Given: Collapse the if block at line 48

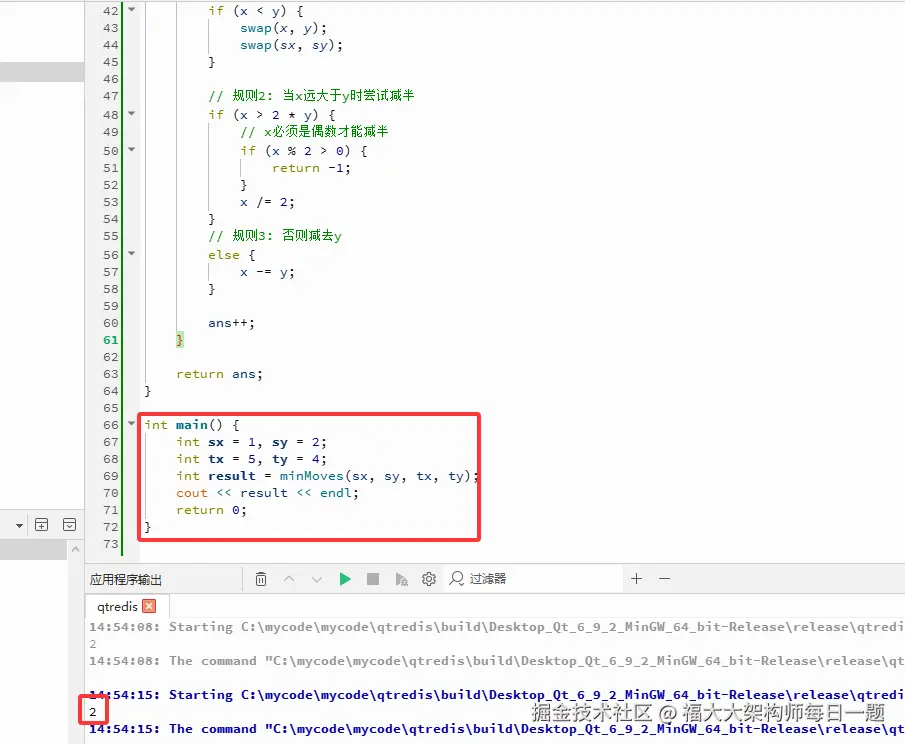Looking at the screenshot, I should 132,114.
